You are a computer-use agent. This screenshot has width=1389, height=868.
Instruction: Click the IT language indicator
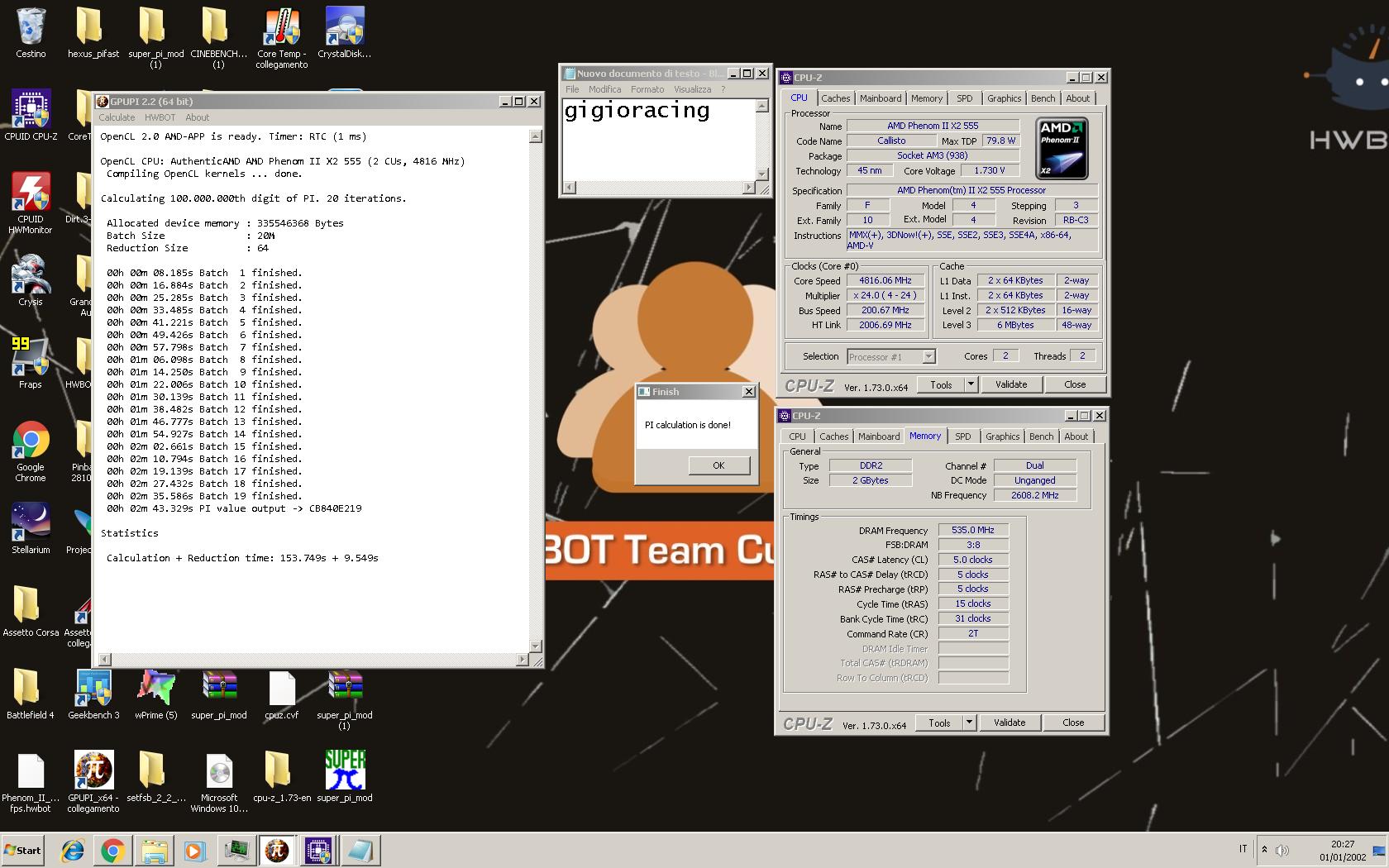1243,849
